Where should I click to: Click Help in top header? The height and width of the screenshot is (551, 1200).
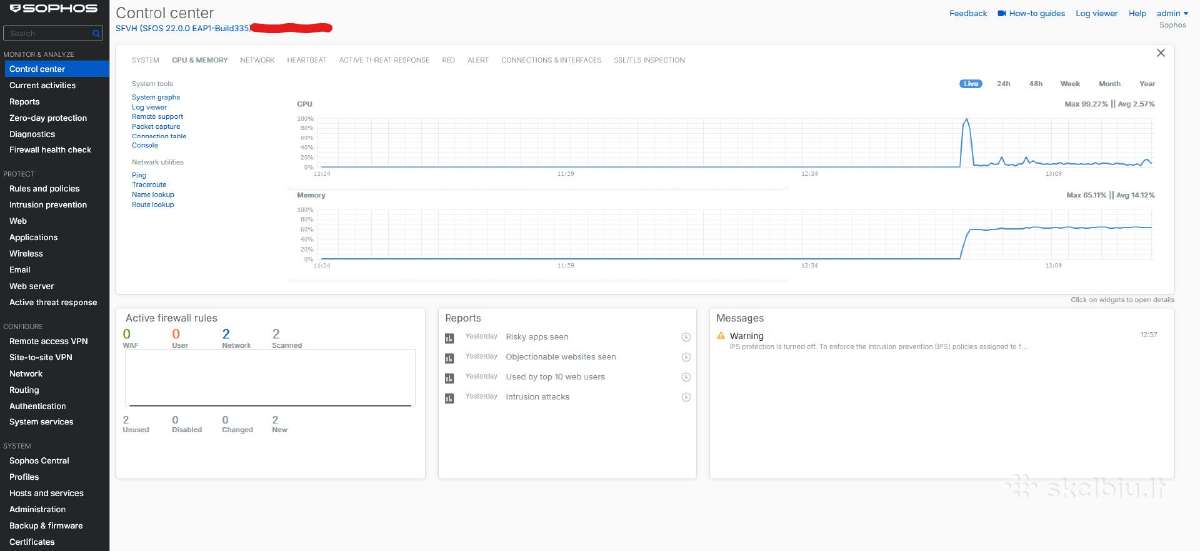point(1137,13)
